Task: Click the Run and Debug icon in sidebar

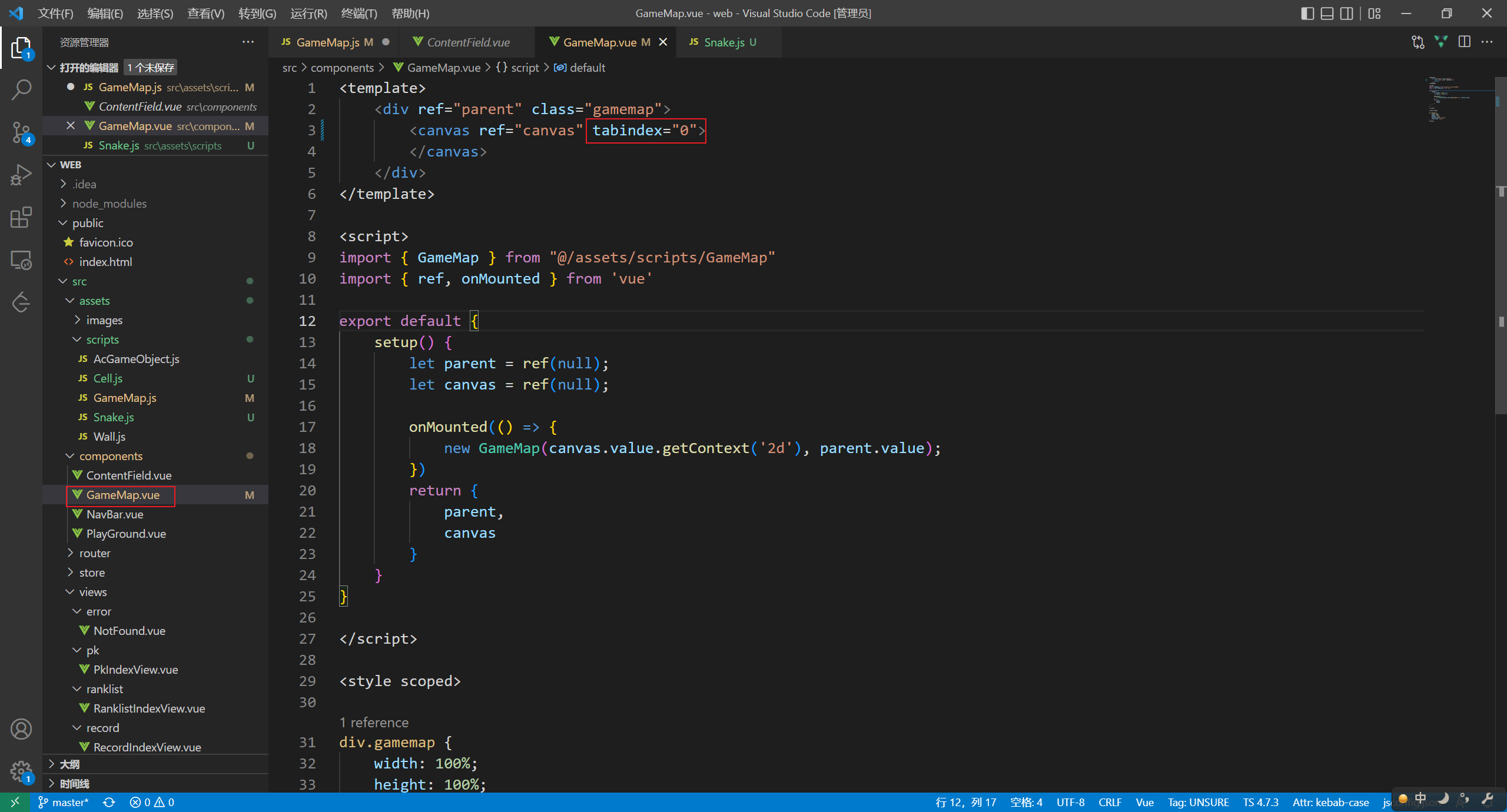Action: (x=22, y=174)
